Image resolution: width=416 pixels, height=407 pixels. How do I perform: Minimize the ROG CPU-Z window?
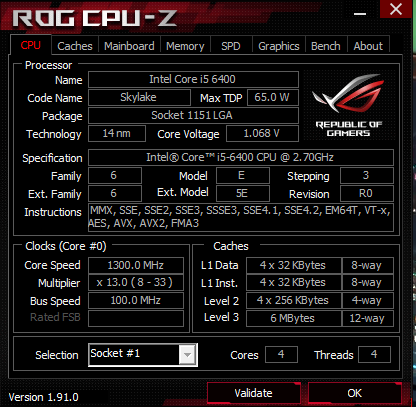point(360,14)
